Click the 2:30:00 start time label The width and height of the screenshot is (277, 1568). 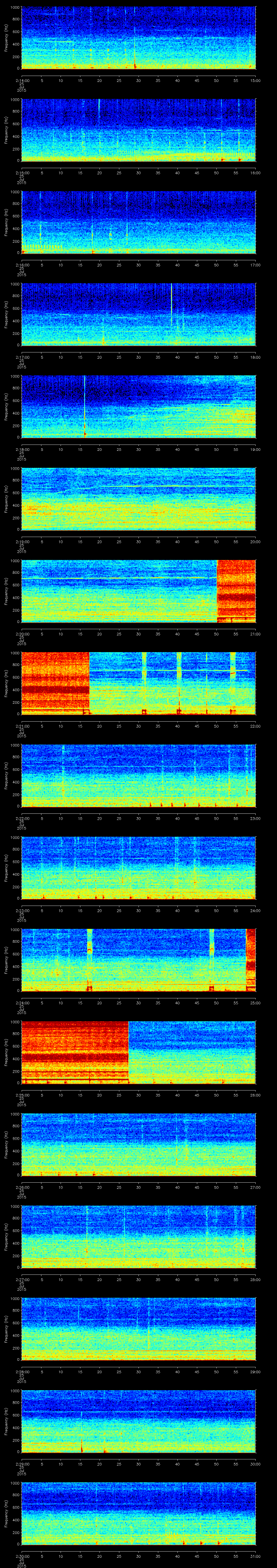pyautogui.click(x=21, y=1556)
